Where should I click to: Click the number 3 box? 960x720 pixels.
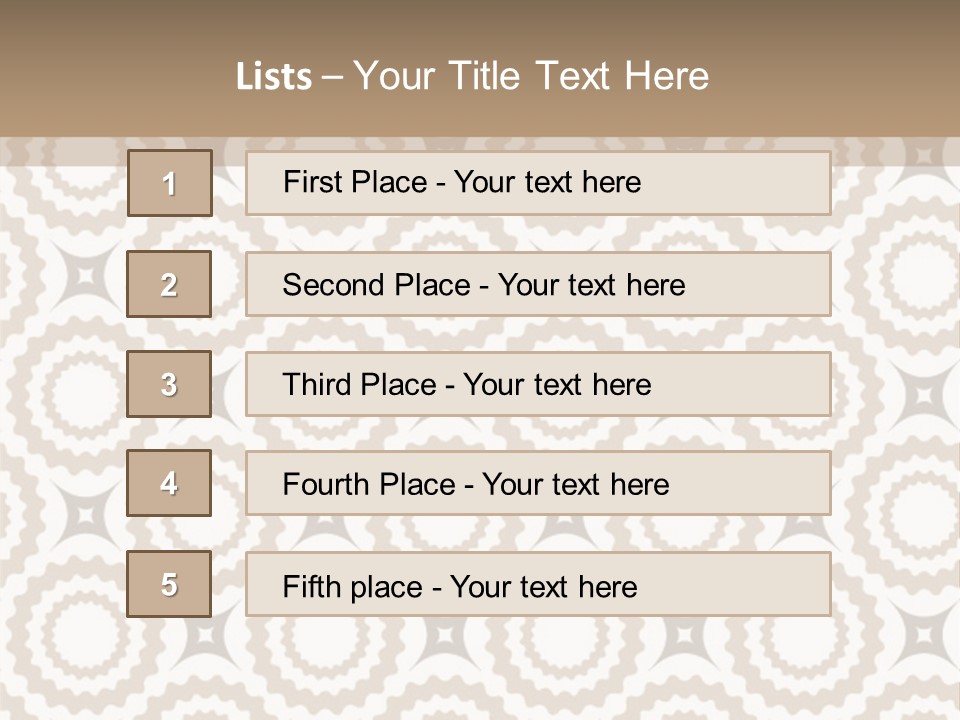pyautogui.click(x=169, y=384)
